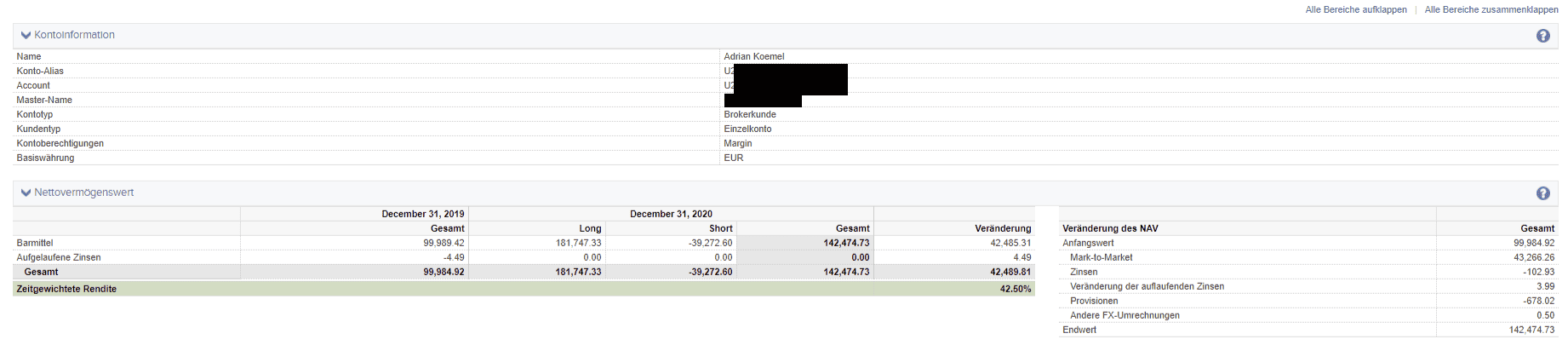This screenshot has width=1568, height=345.
Task: Click the Basiswährung value EUR
Action: tap(734, 158)
